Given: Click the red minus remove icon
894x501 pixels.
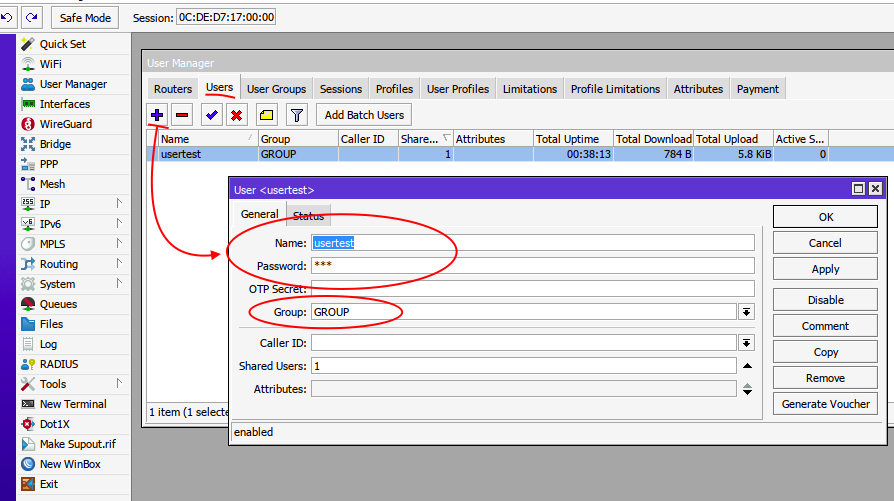Looking at the screenshot, I should (182, 115).
